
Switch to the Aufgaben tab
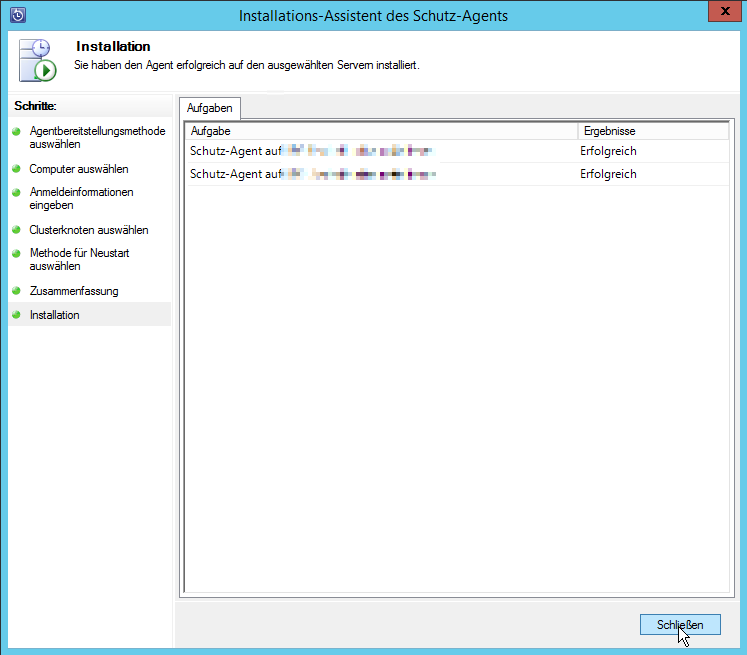(x=209, y=108)
